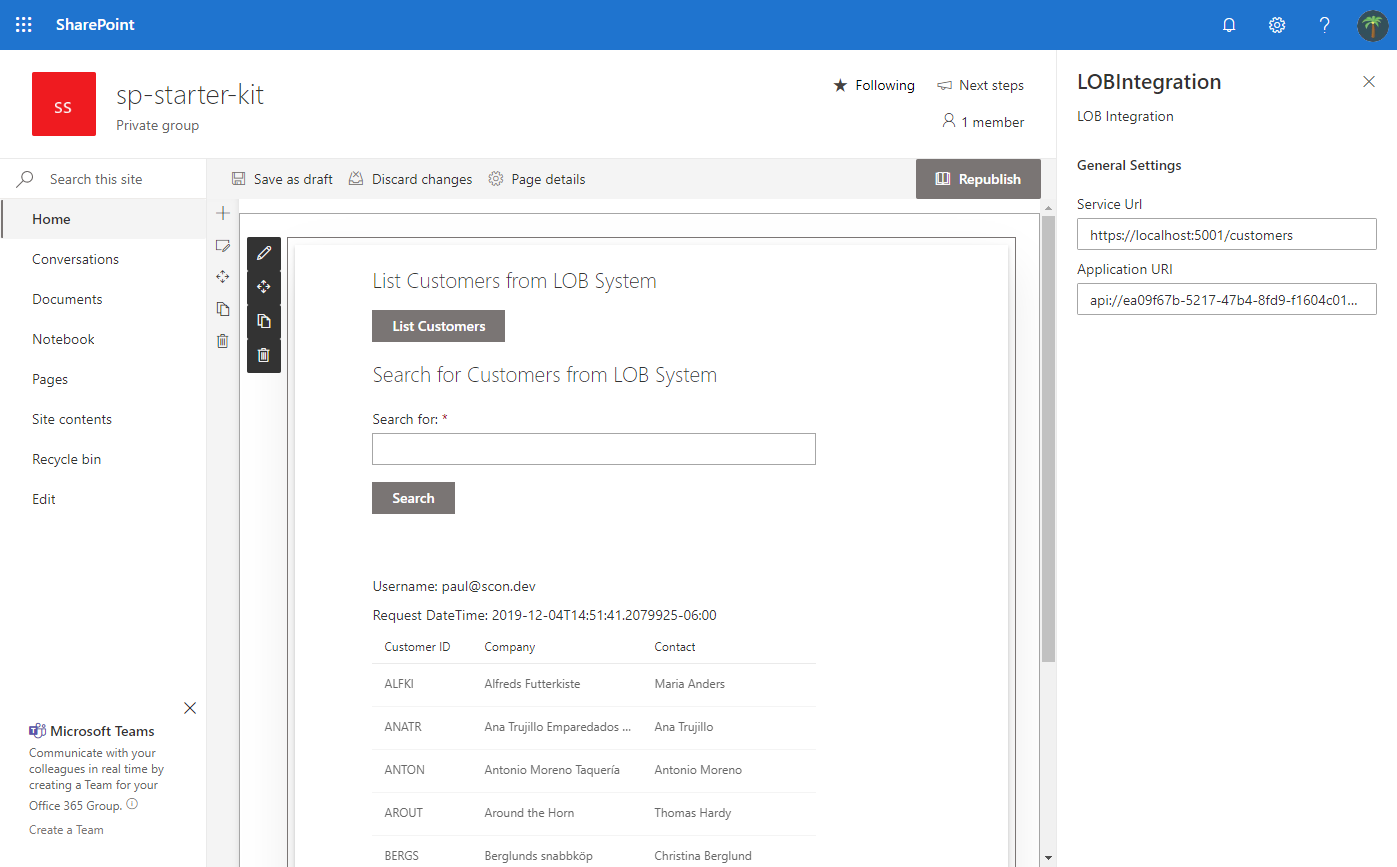
Task: Open the user profile avatar
Action: (1372, 25)
